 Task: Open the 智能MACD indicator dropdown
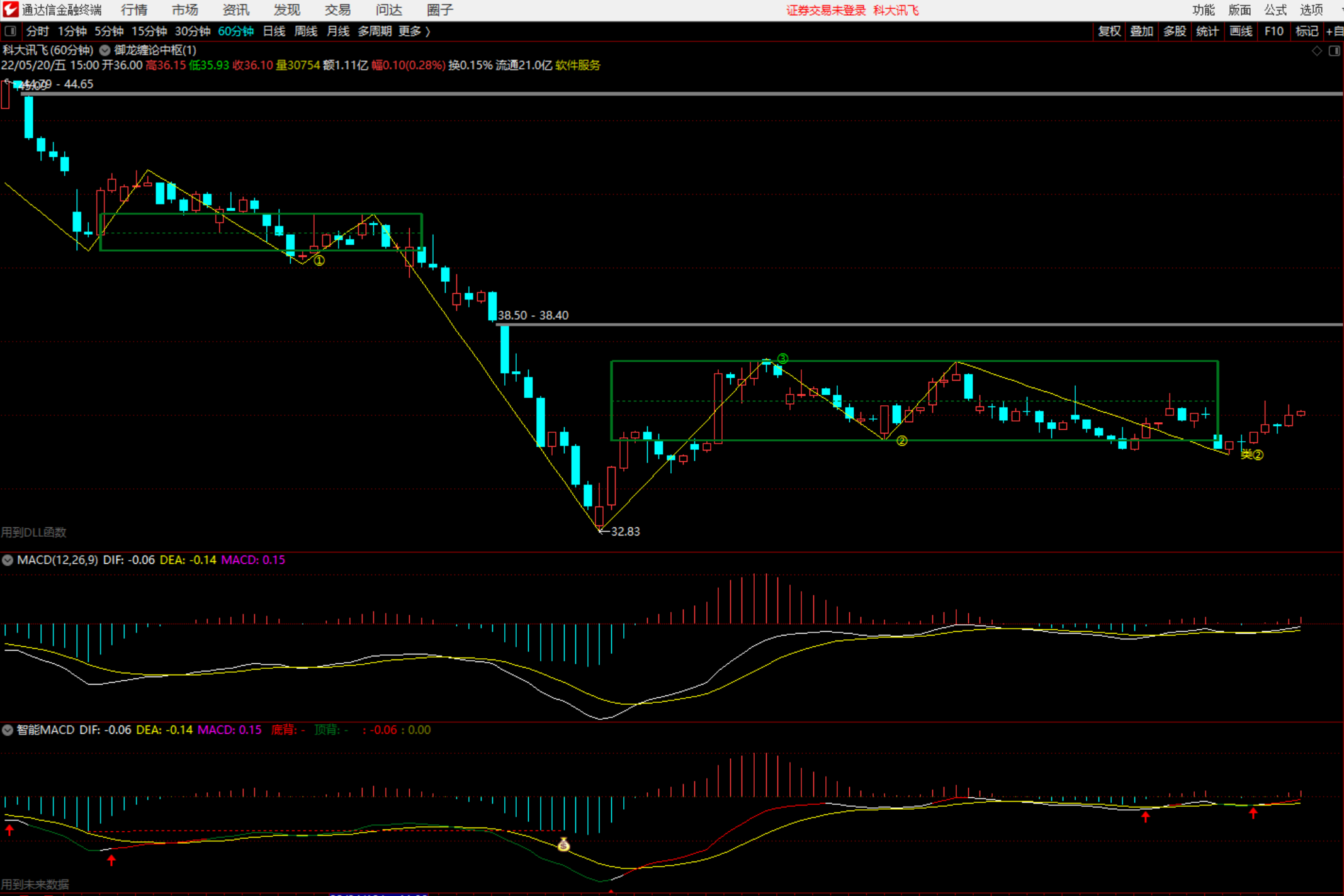[x=8, y=730]
